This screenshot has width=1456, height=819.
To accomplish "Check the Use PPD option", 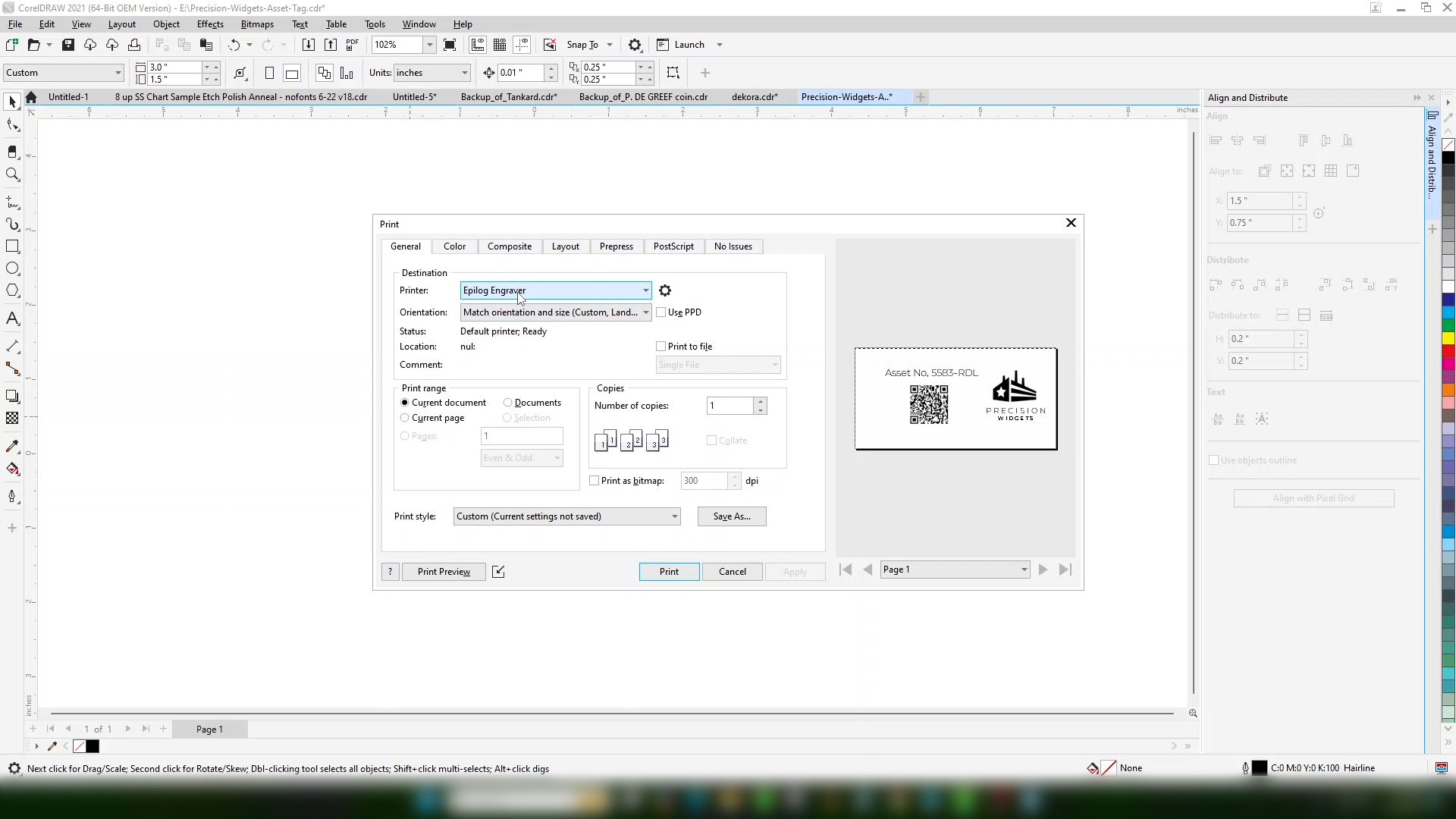I will [x=663, y=312].
